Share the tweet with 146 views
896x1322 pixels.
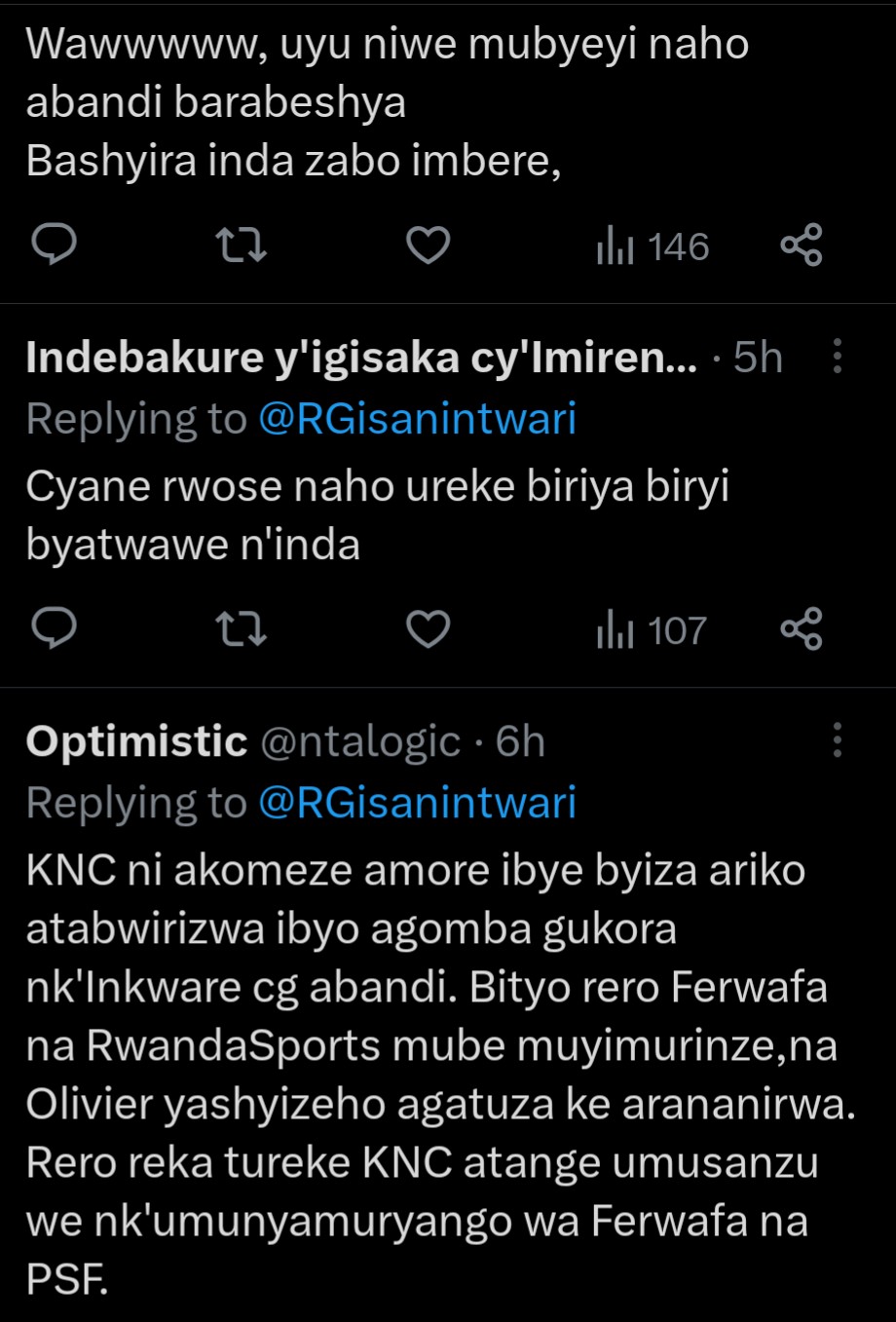click(802, 246)
